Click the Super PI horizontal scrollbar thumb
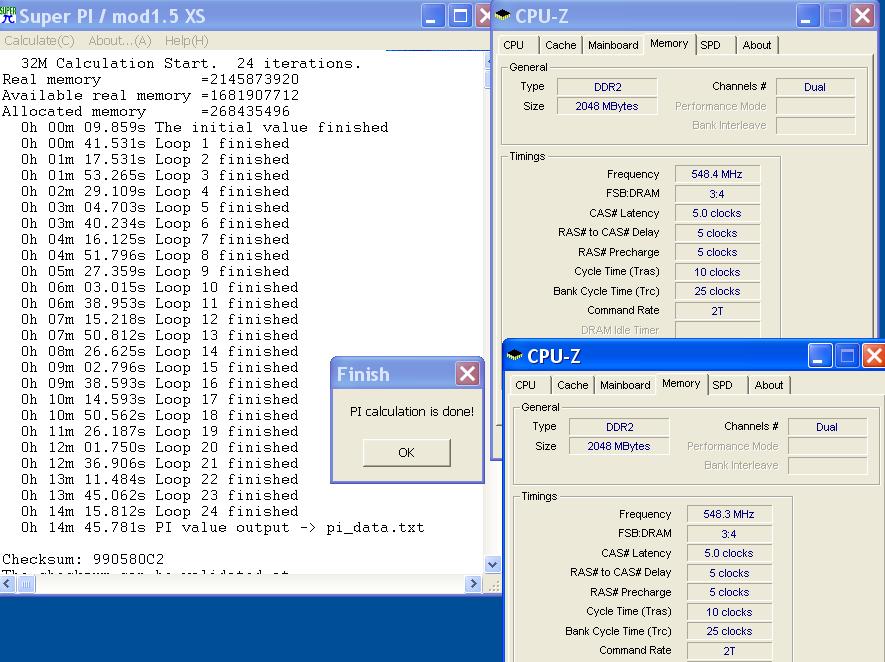 click(26, 584)
